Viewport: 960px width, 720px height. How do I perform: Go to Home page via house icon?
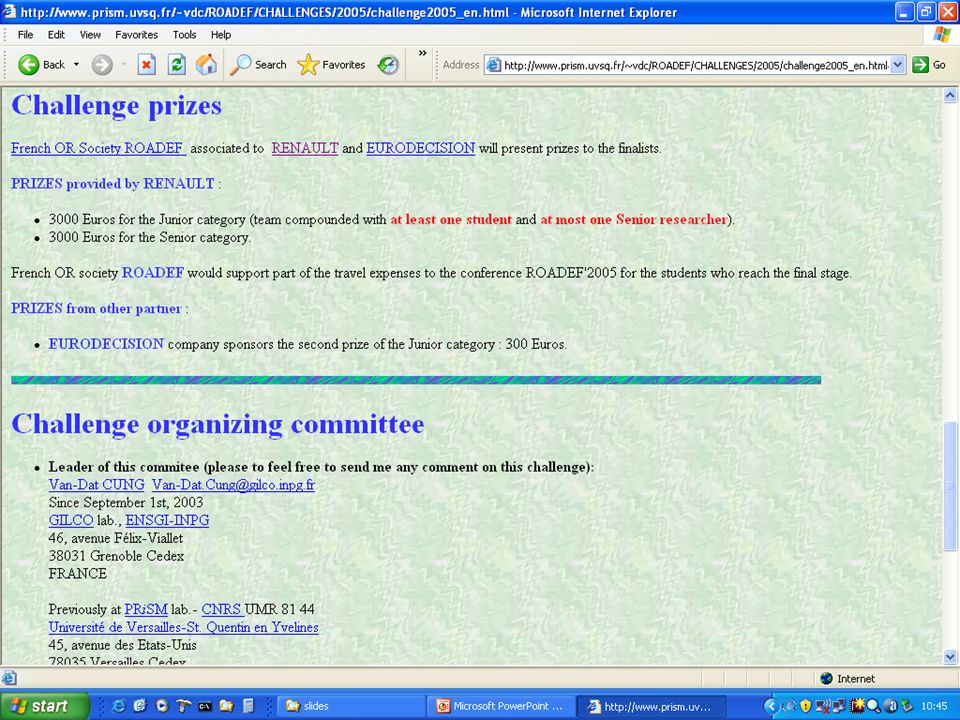[206, 64]
